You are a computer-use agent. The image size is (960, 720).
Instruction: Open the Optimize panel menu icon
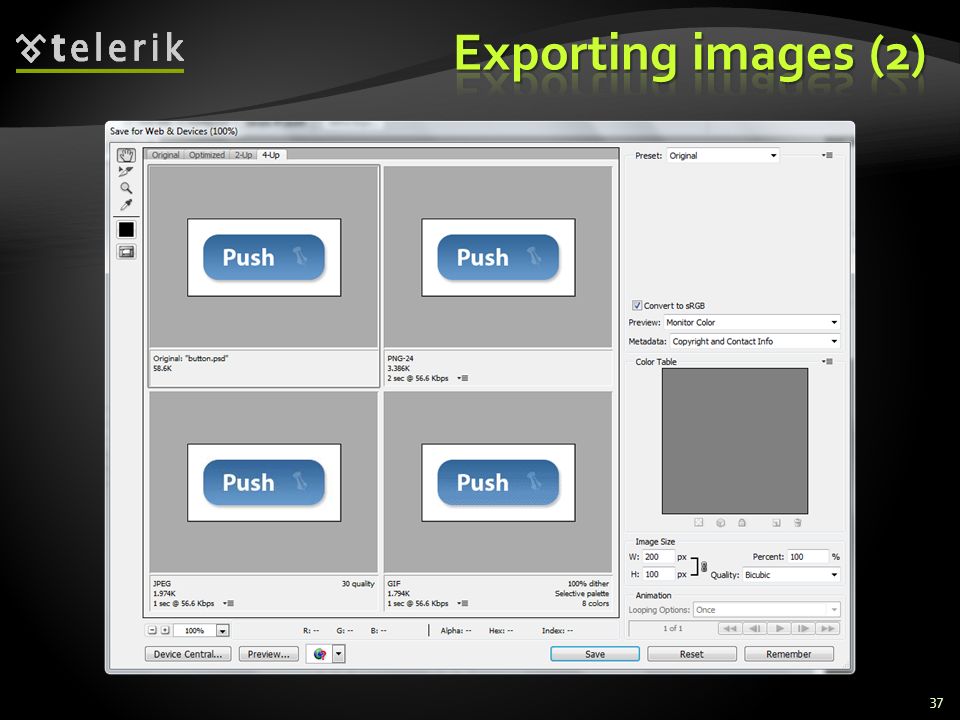(827, 156)
